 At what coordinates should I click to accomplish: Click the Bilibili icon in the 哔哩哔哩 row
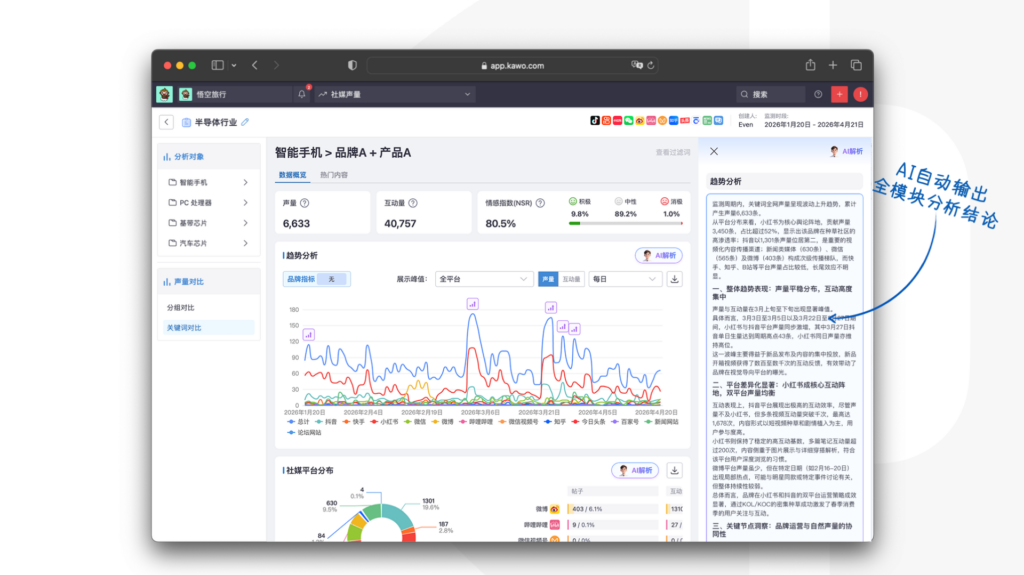(x=554, y=525)
